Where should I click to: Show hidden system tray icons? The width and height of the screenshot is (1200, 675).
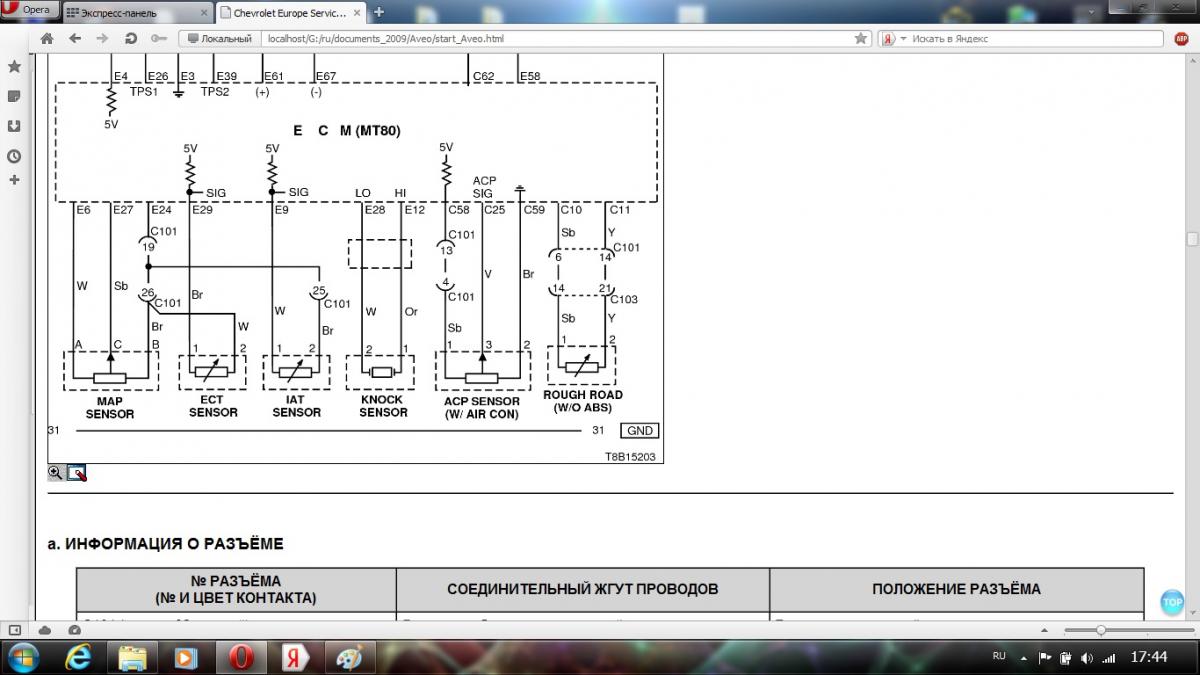point(1026,657)
